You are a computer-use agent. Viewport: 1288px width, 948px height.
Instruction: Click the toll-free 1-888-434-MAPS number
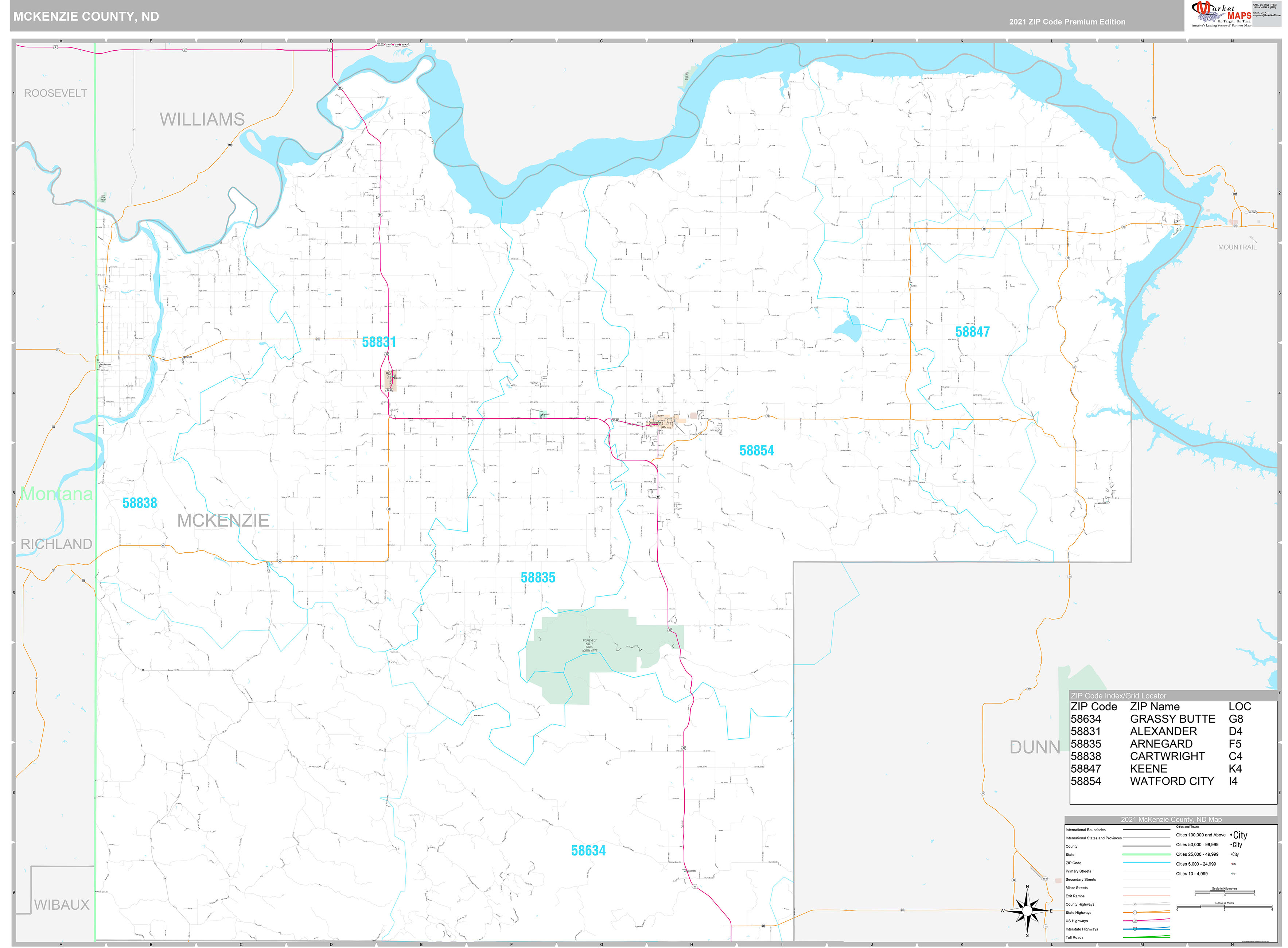(x=1265, y=7)
